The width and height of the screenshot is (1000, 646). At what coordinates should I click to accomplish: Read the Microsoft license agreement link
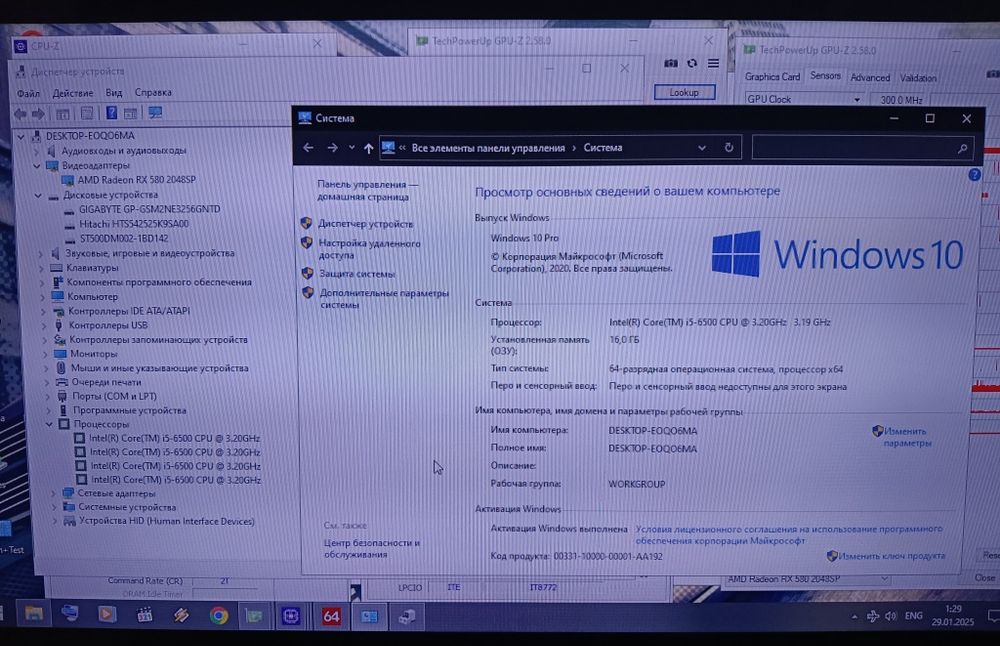(788, 534)
